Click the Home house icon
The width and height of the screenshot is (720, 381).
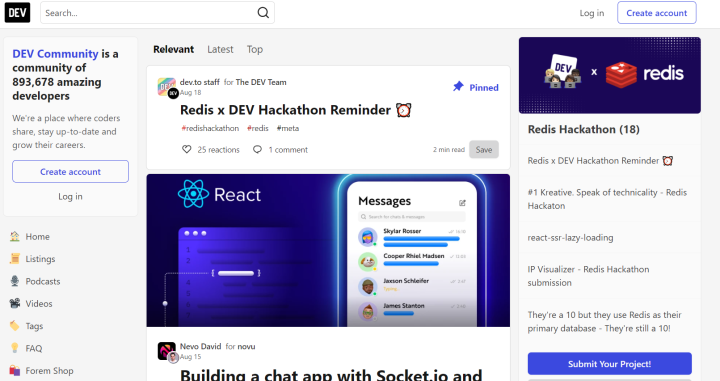click(x=15, y=236)
